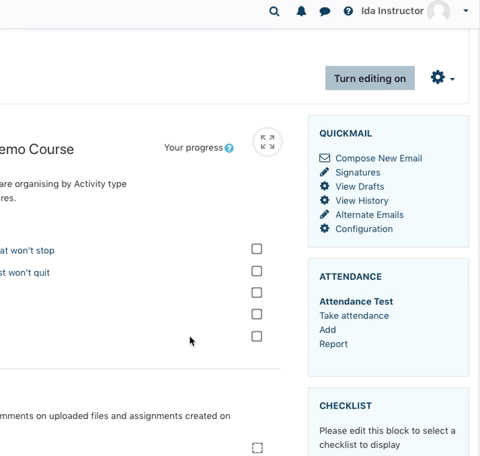480x456 pixels.
Task: Tick the completion checkbox for "won't quit" activity
Action: [x=257, y=271]
